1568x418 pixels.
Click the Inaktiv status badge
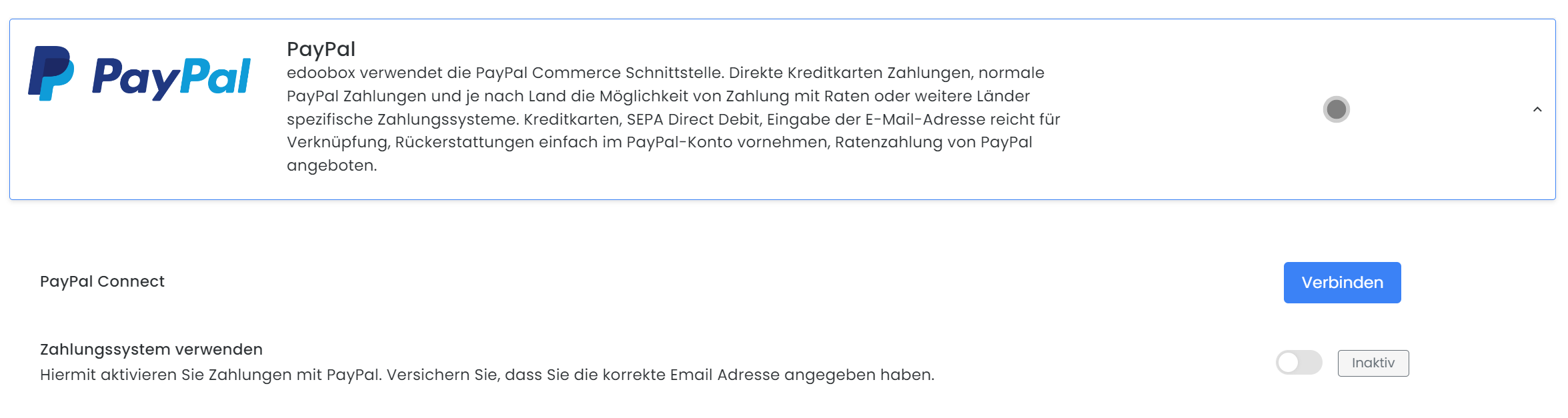[x=1373, y=363]
